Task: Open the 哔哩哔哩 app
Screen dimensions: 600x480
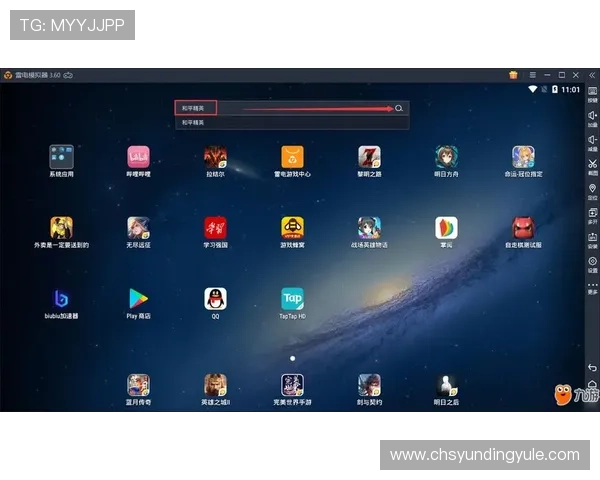Action: (138, 157)
